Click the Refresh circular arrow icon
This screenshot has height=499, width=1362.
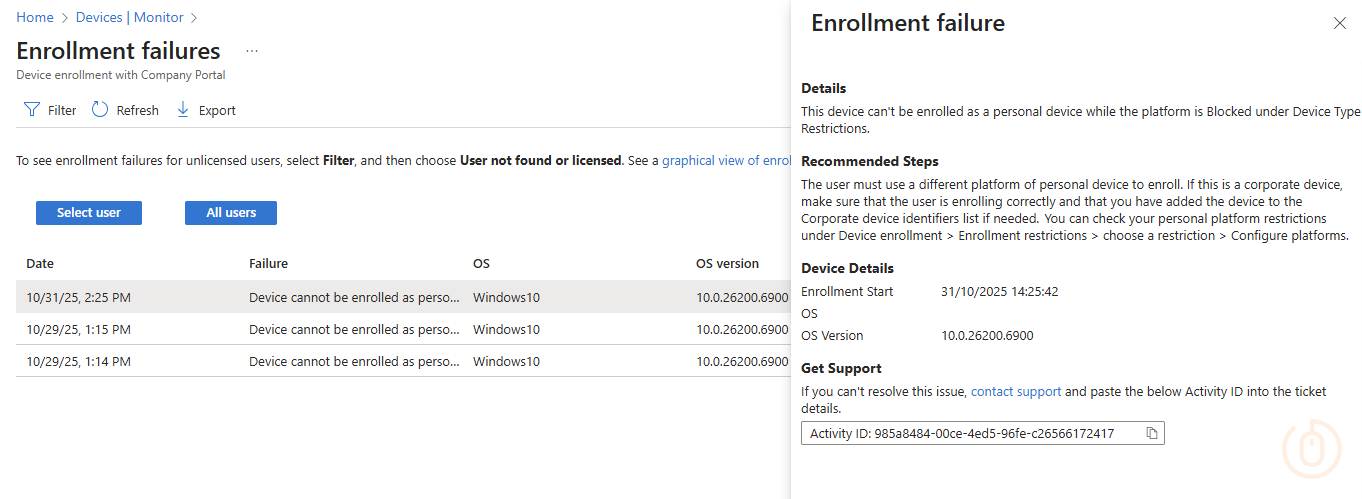coord(100,110)
